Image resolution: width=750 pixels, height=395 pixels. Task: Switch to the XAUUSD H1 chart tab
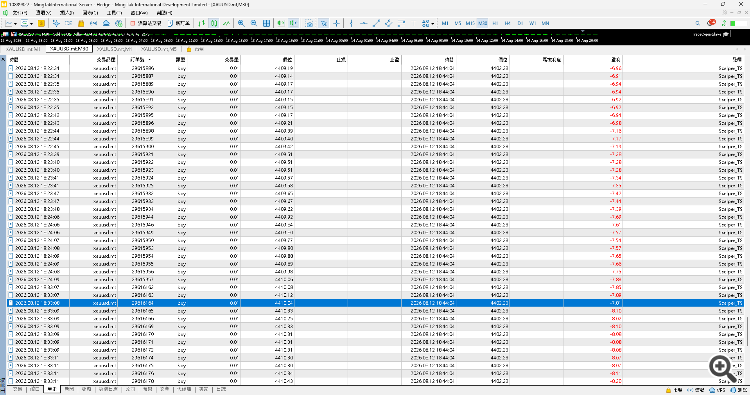coord(115,49)
